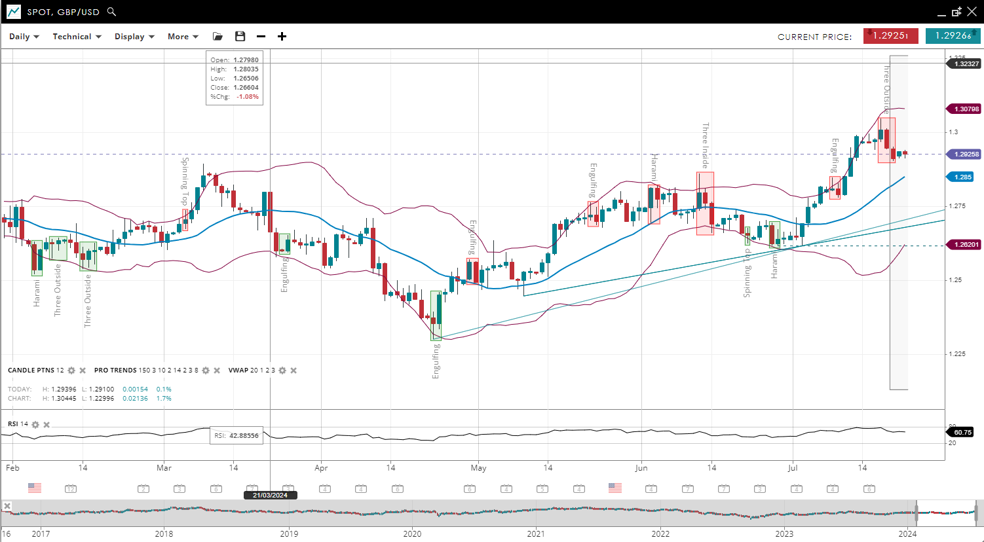The width and height of the screenshot is (984, 542).
Task: Pop out the chart window
Action: coord(956,12)
